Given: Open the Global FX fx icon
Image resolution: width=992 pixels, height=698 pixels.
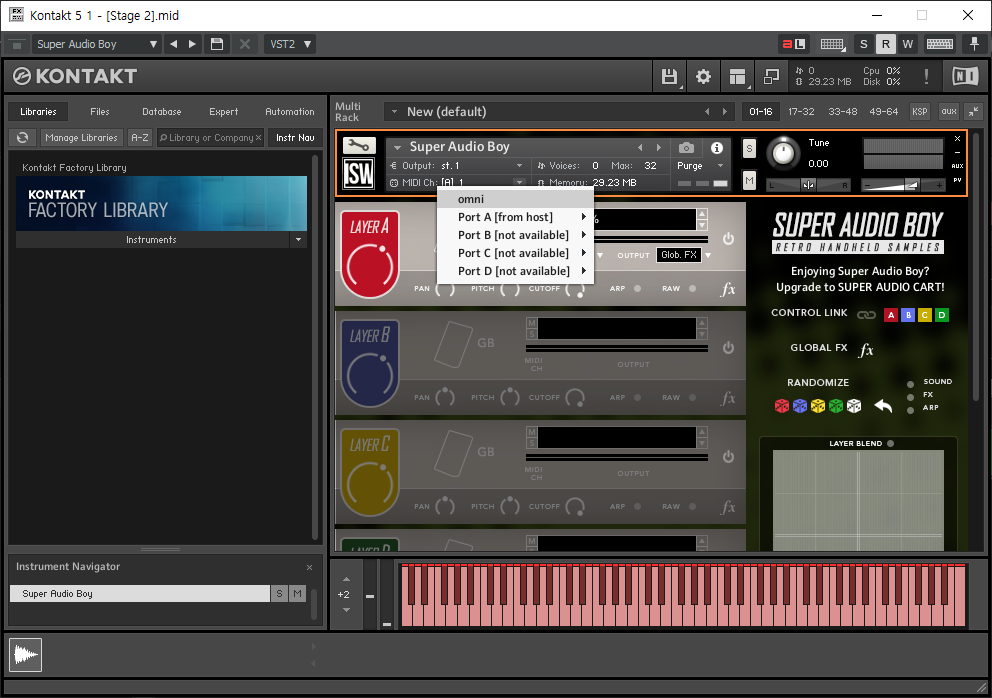Looking at the screenshot, I should 866,349.
